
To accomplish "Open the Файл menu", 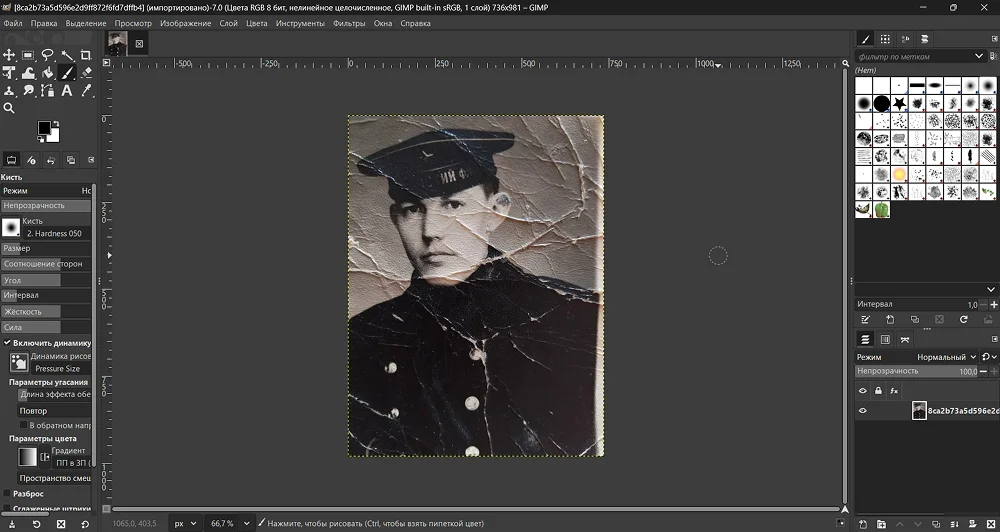I will [13, 23].
